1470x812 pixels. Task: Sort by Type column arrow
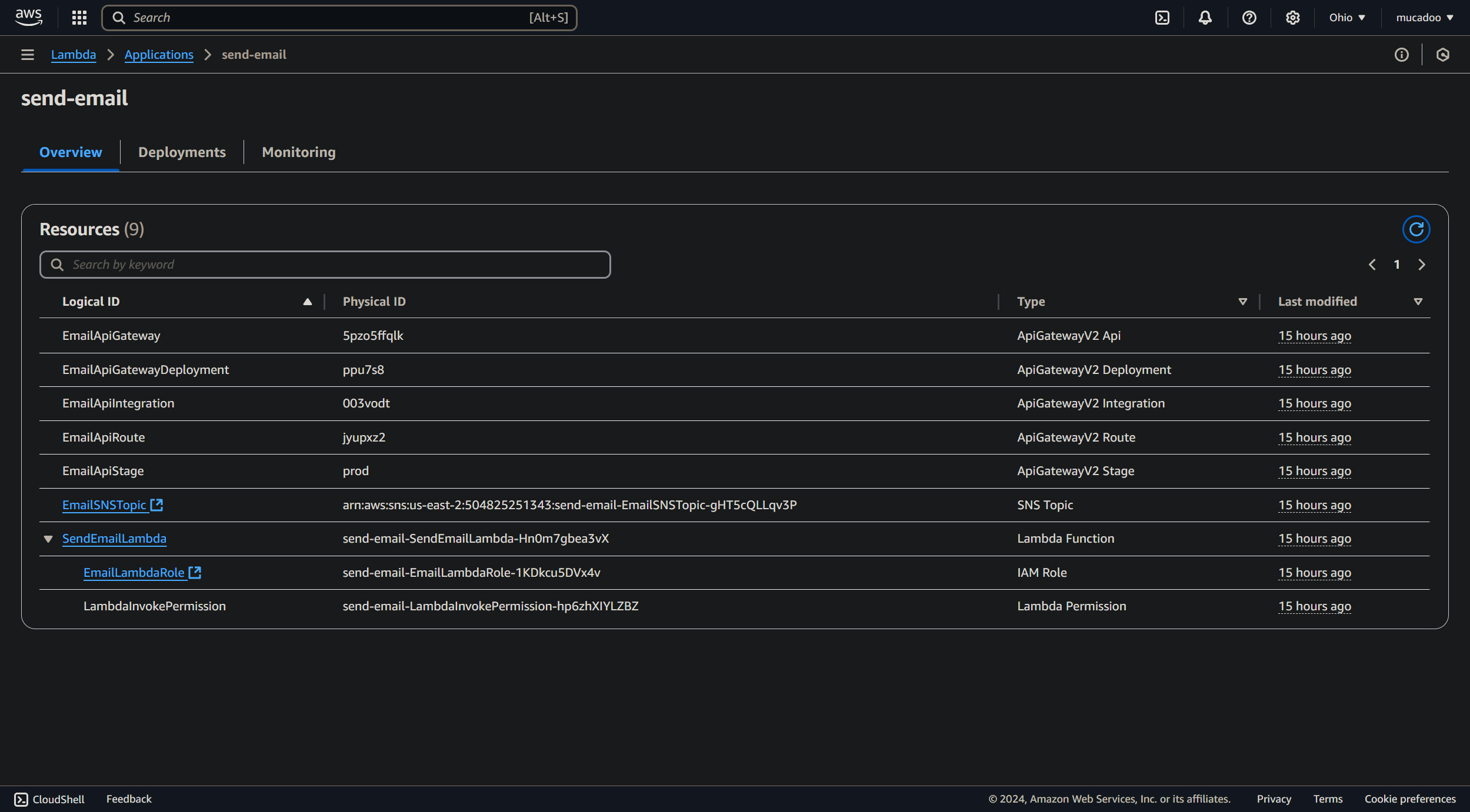point(1243,302)
